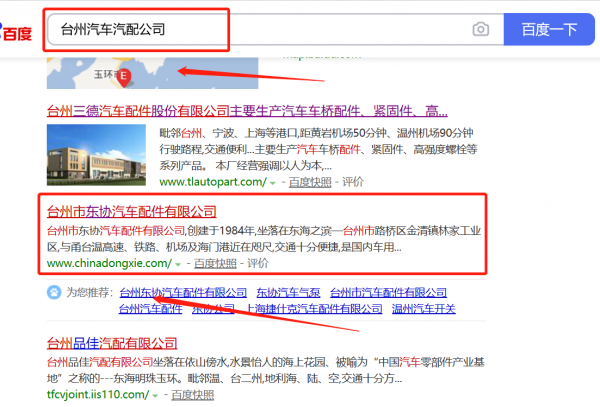Click 评价 next to the chinadongxie.com result
This screenshot has width=600, height=407.
point(256,263)
